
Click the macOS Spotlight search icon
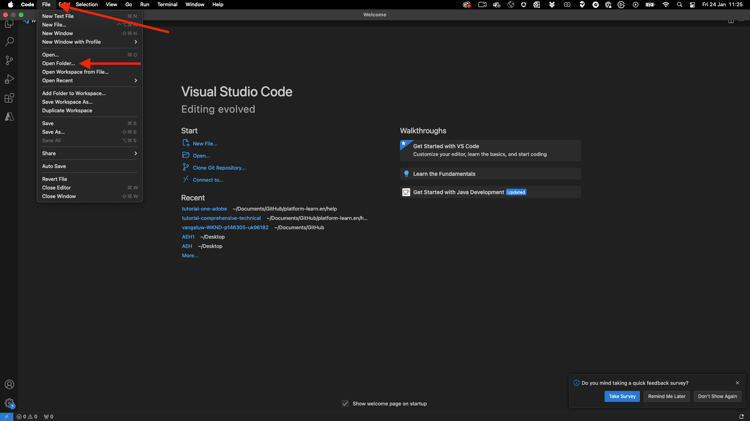pyautogui.click(x=679, y=5)
